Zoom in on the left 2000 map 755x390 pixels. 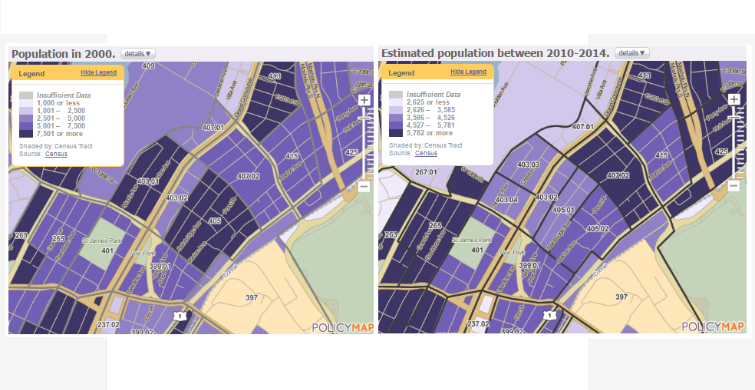[x=364, y=100]
